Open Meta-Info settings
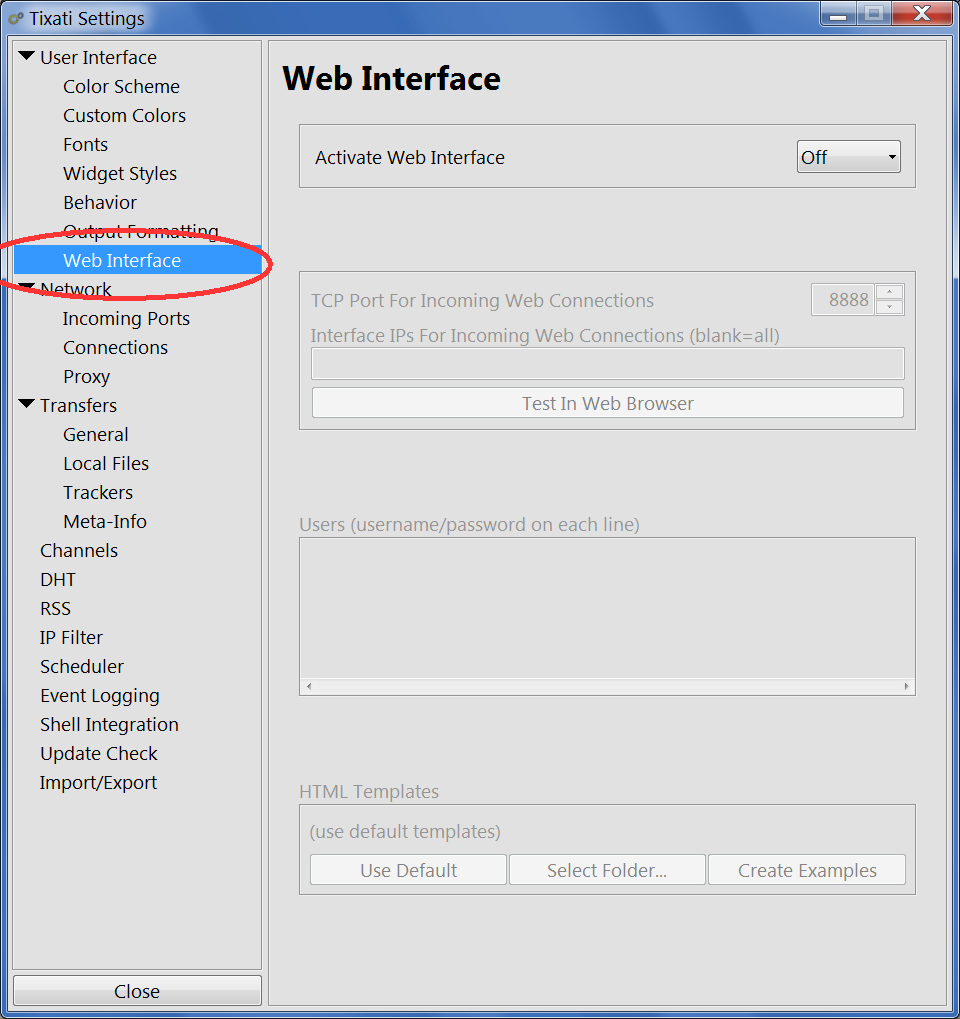 (x=105, y=522)
